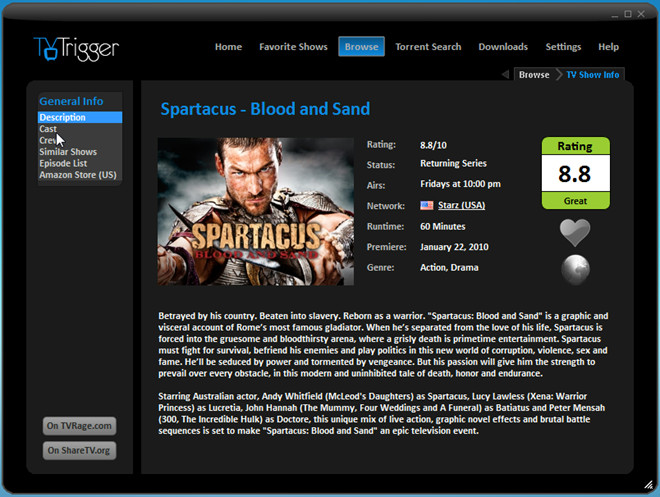Open the Home tab
This screenshot has width=660, height=497.
[228, 47]
